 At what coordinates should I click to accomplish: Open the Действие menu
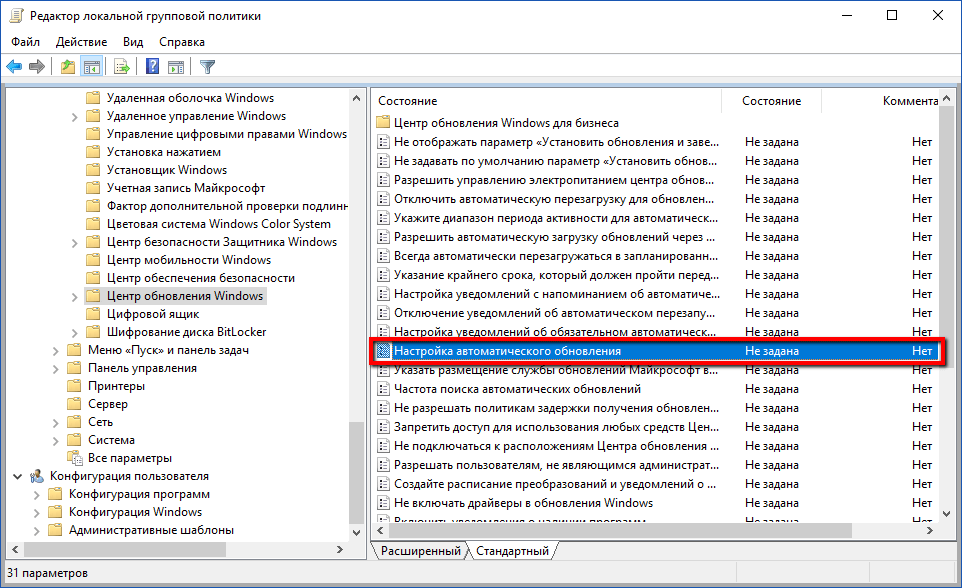click(x=81, y=42)
